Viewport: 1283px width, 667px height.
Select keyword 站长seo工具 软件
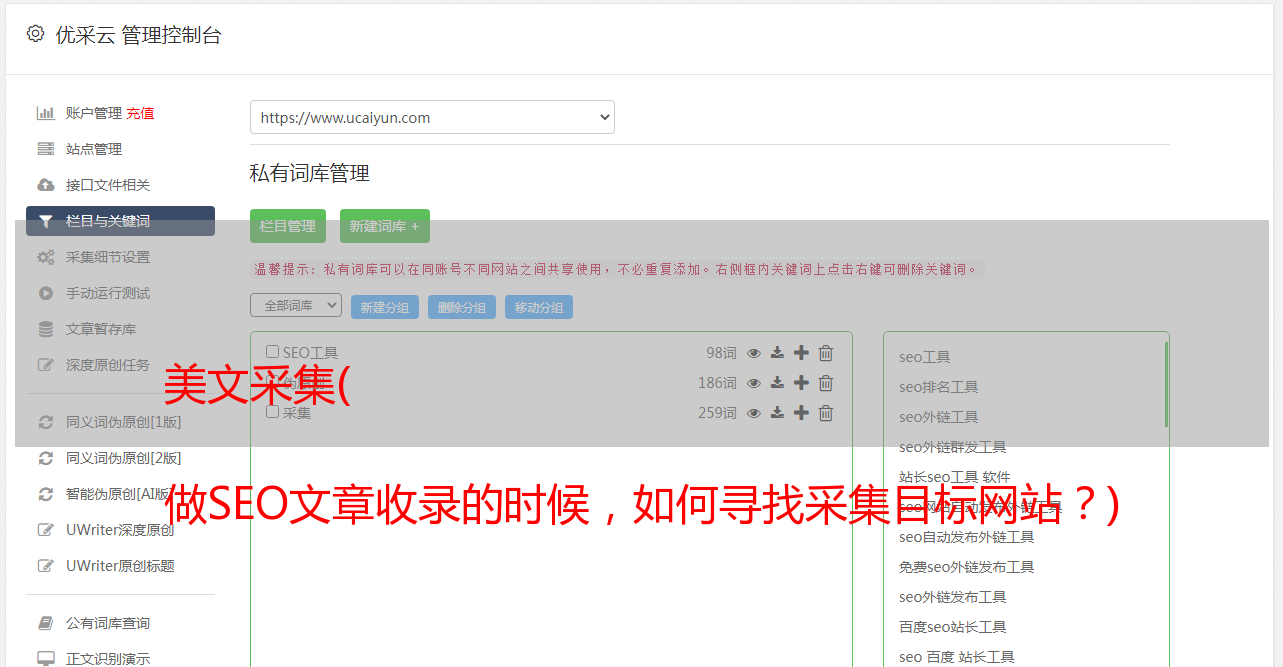click(955, 477)
